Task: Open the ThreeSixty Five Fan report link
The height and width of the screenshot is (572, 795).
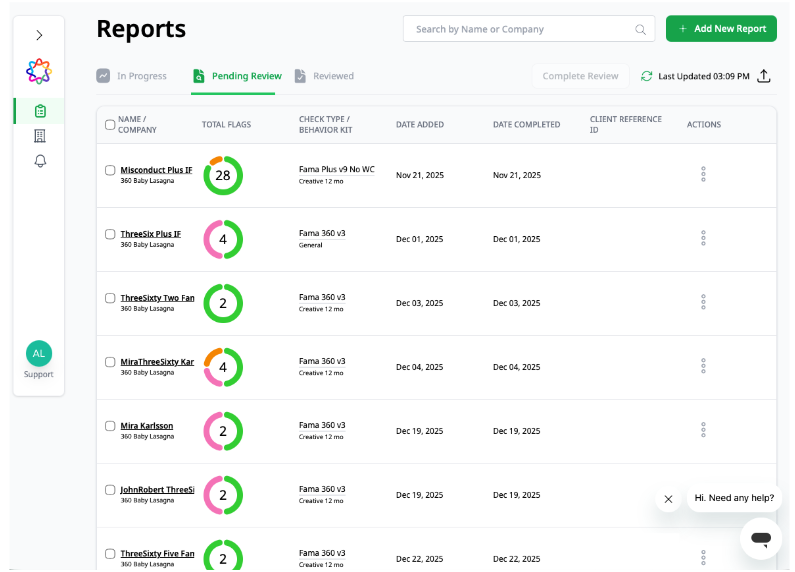Action: tap(157, 553)
